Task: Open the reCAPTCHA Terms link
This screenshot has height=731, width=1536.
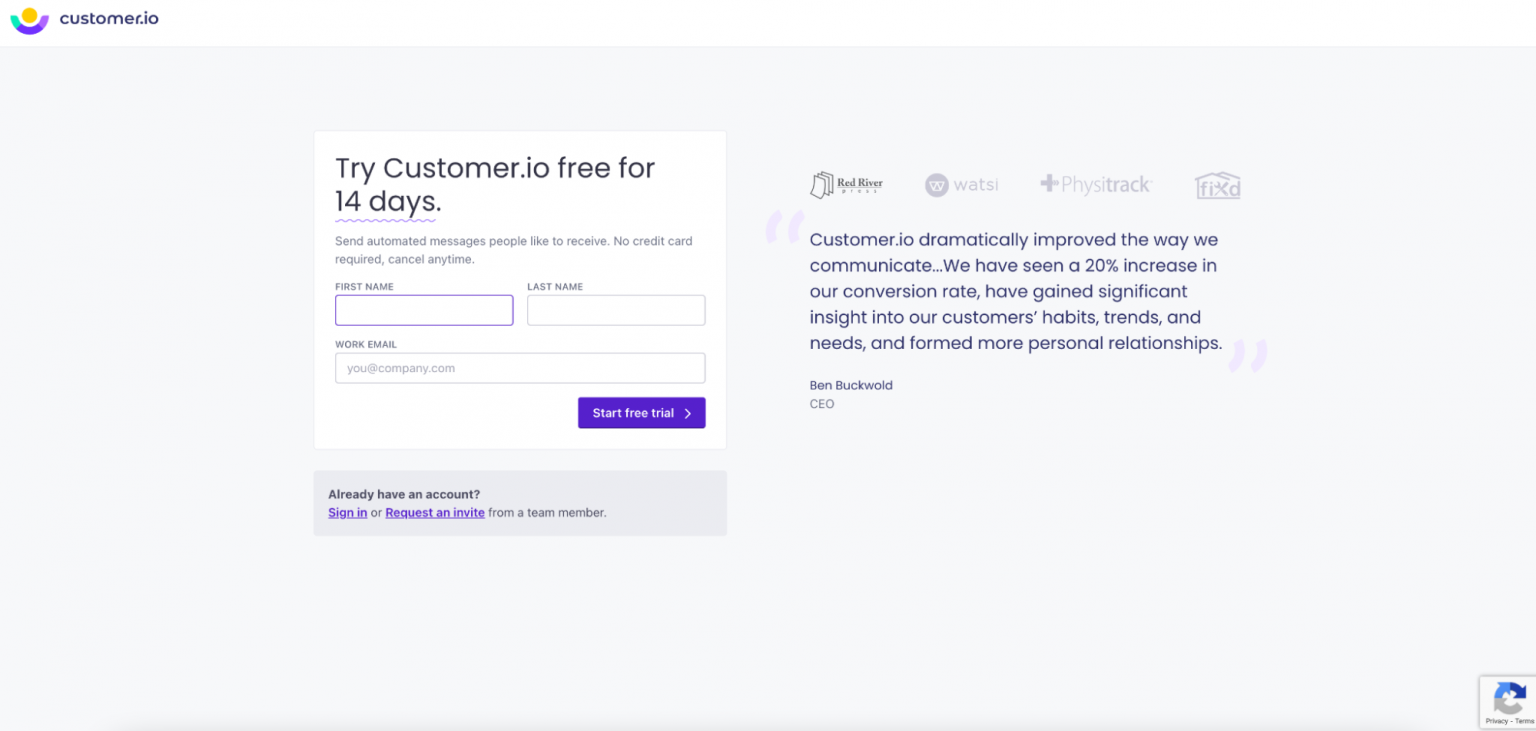Action: click(1523, 721)
